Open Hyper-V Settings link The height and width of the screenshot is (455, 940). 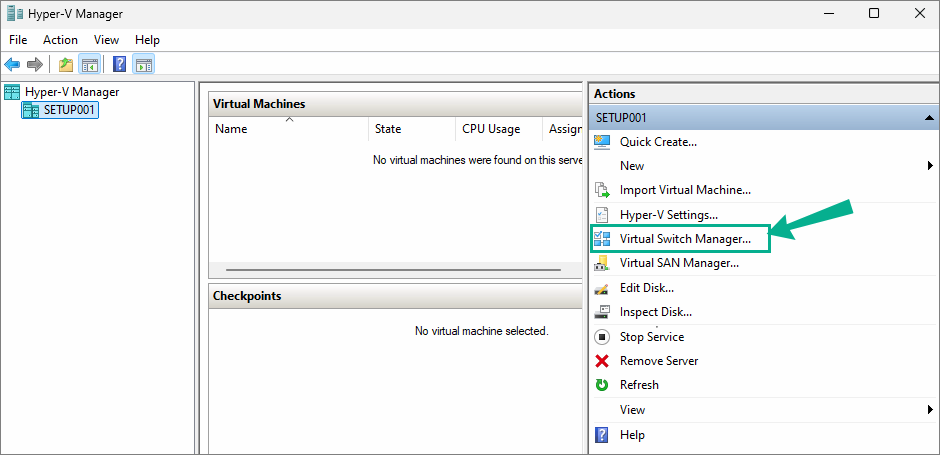[x=669, y=215]
